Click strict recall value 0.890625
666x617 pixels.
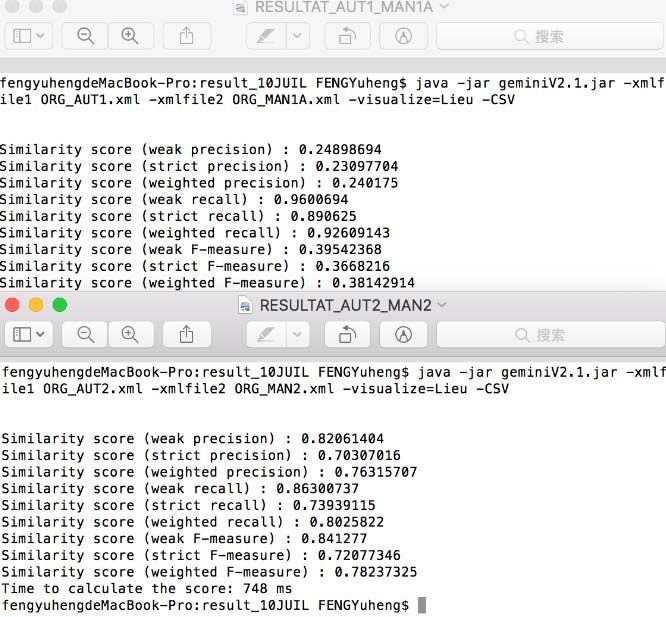point(324,216)
